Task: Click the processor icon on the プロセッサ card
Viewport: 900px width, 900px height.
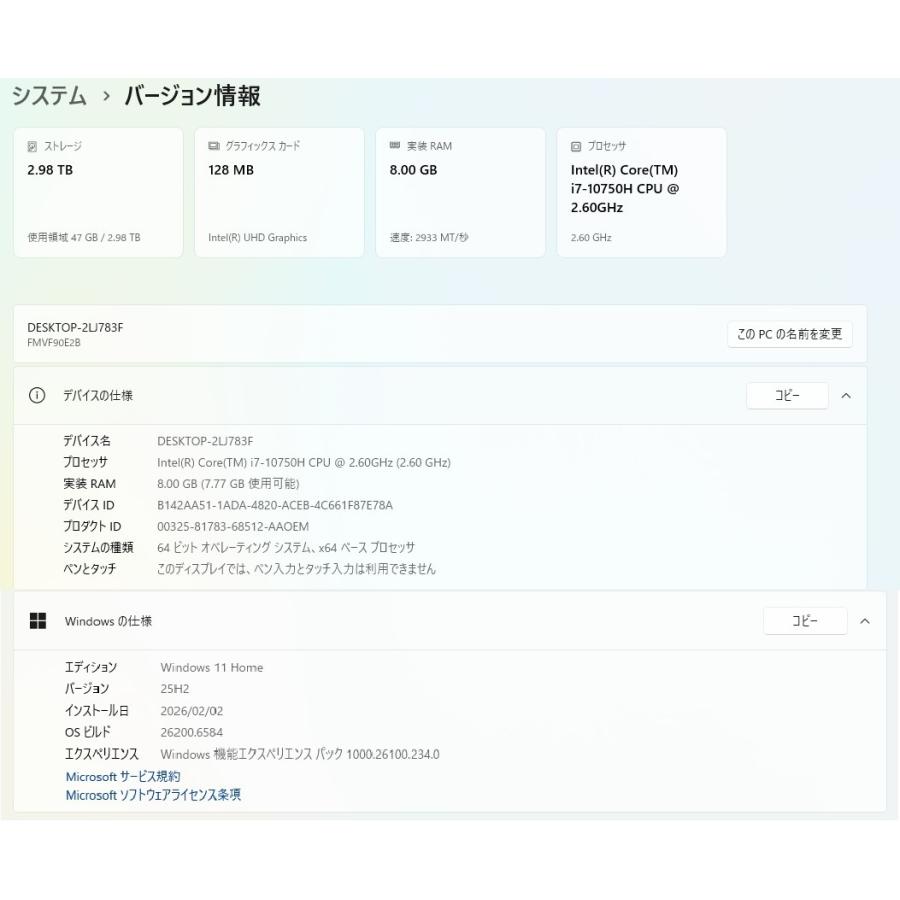Action: pyautogui.click(x=575, y=145)
